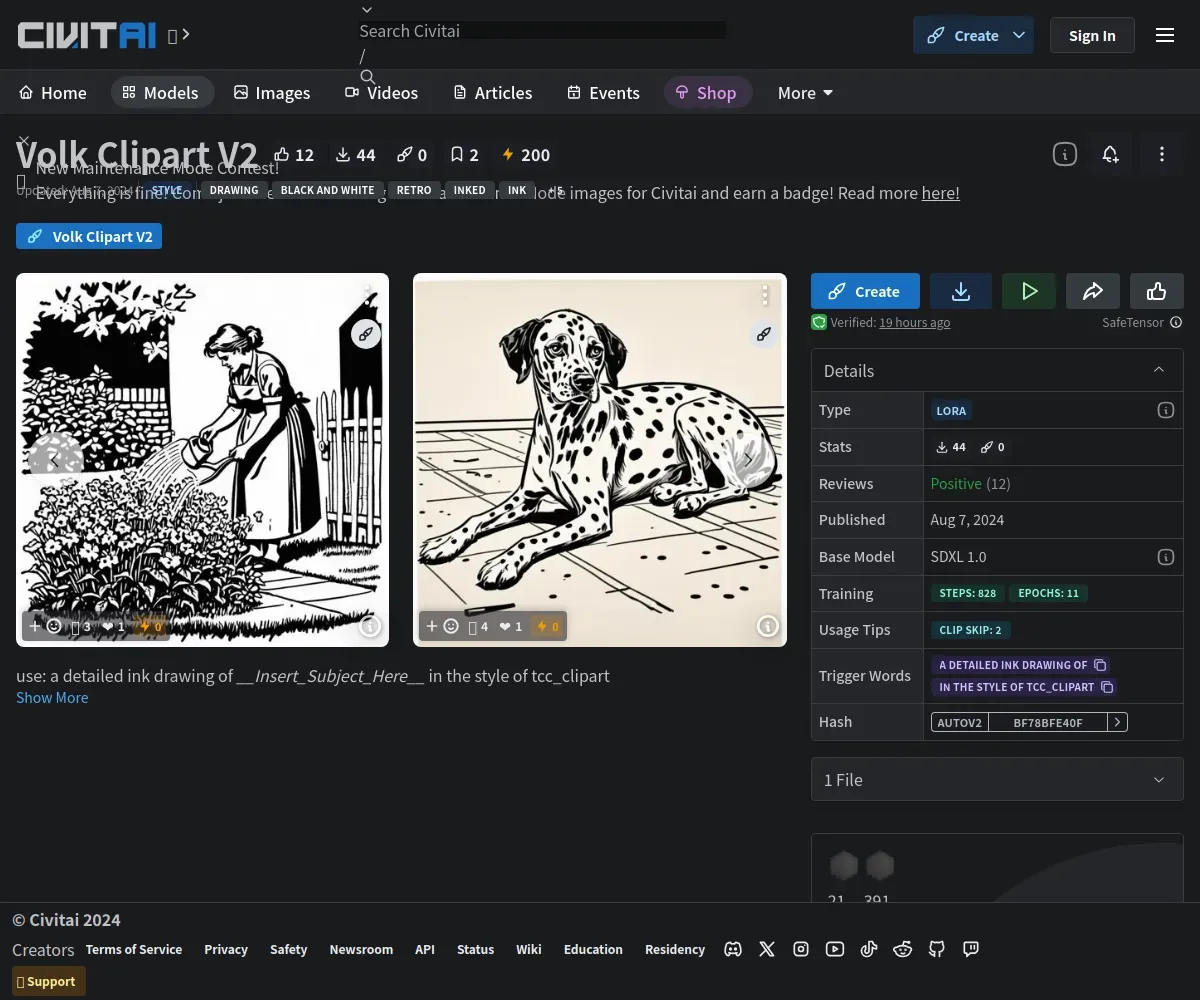
Task: Open Articles navigation item
Action: (x=493, y=93)
